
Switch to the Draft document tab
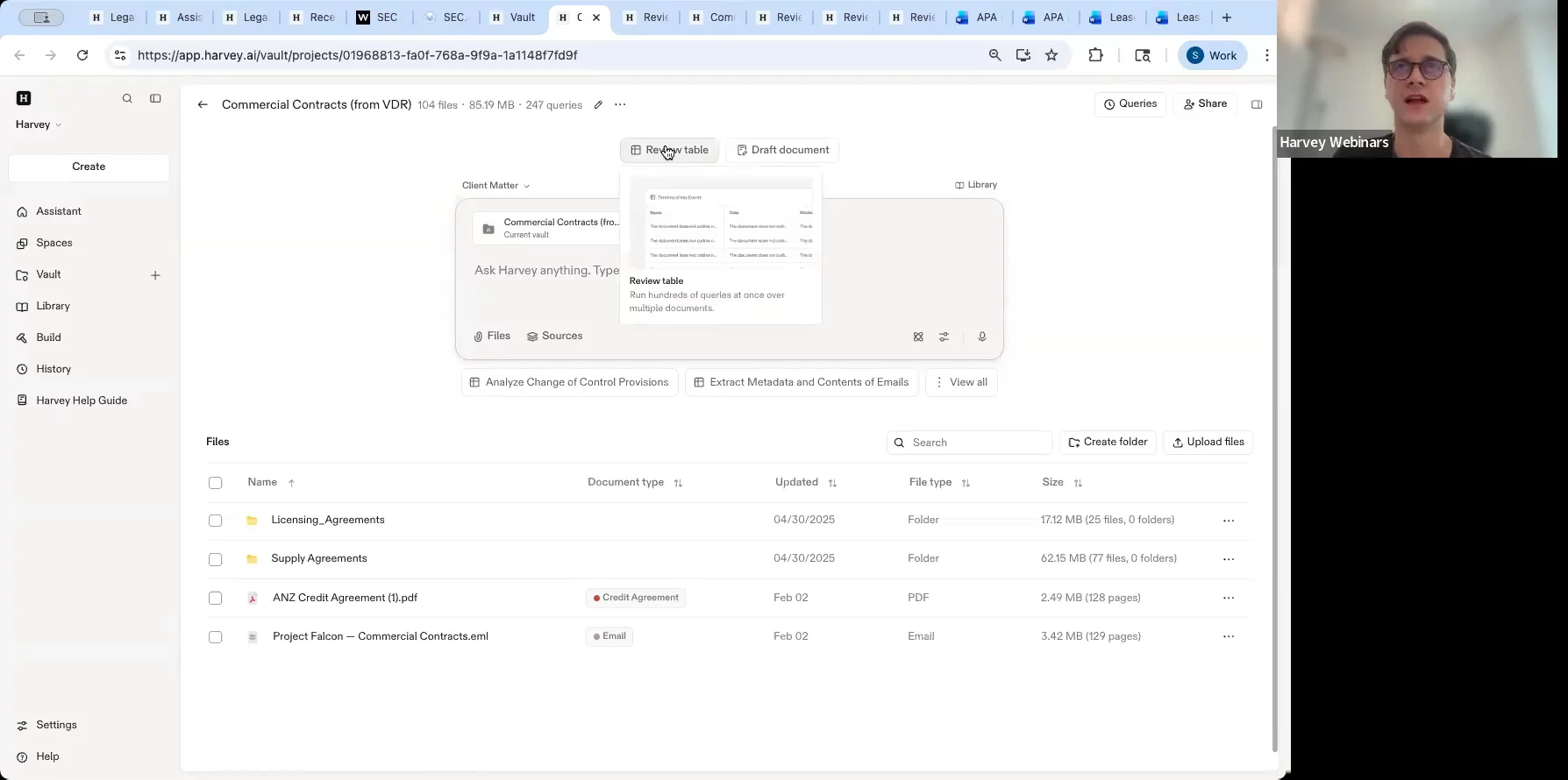[x=782, y=150]
